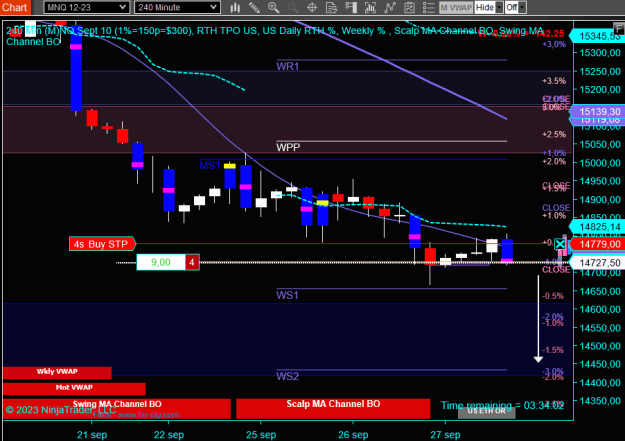Open the chart properties icon
This screenshot has width=625, height=441.
(x=409, y=8)
